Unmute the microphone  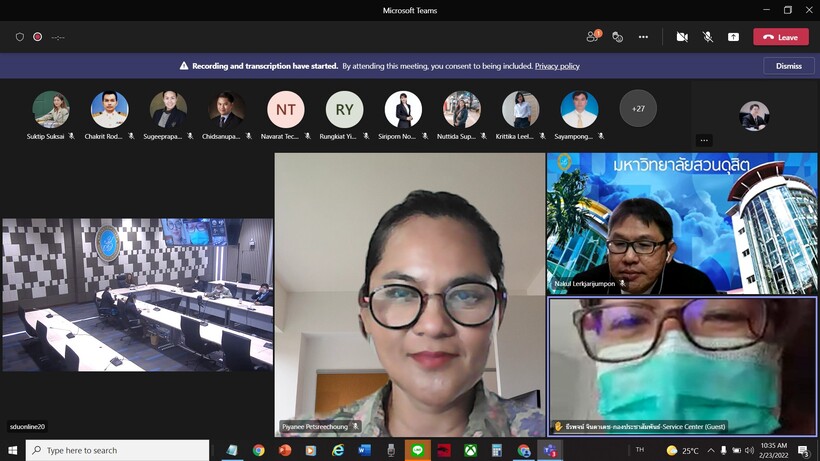[x=708, y=37]
